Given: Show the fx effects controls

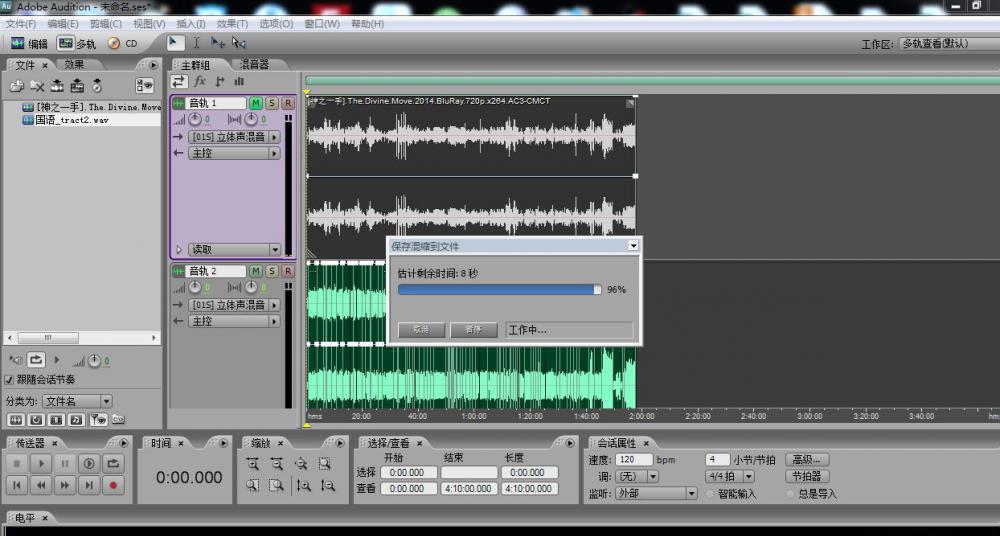Looking at the screenshot, I should (x=200, y=81).
